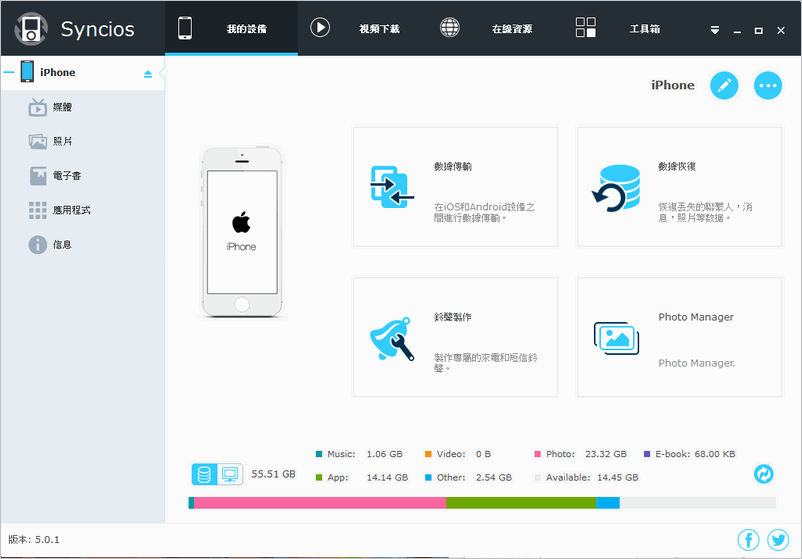Click the App green color swatch

tap(319, 478)
